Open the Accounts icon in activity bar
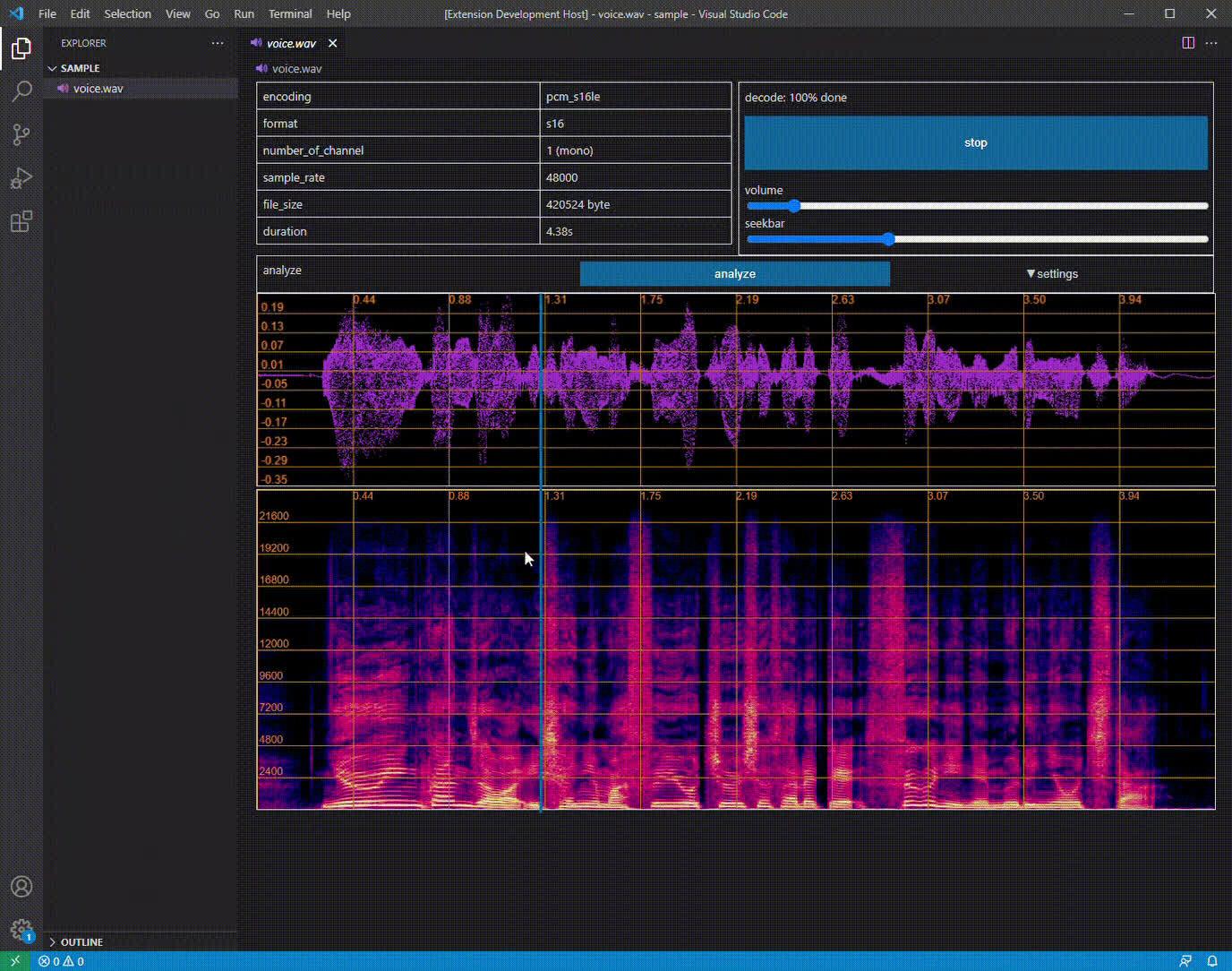This screenshot has height=971, width=1232. [x=21, y=887]
